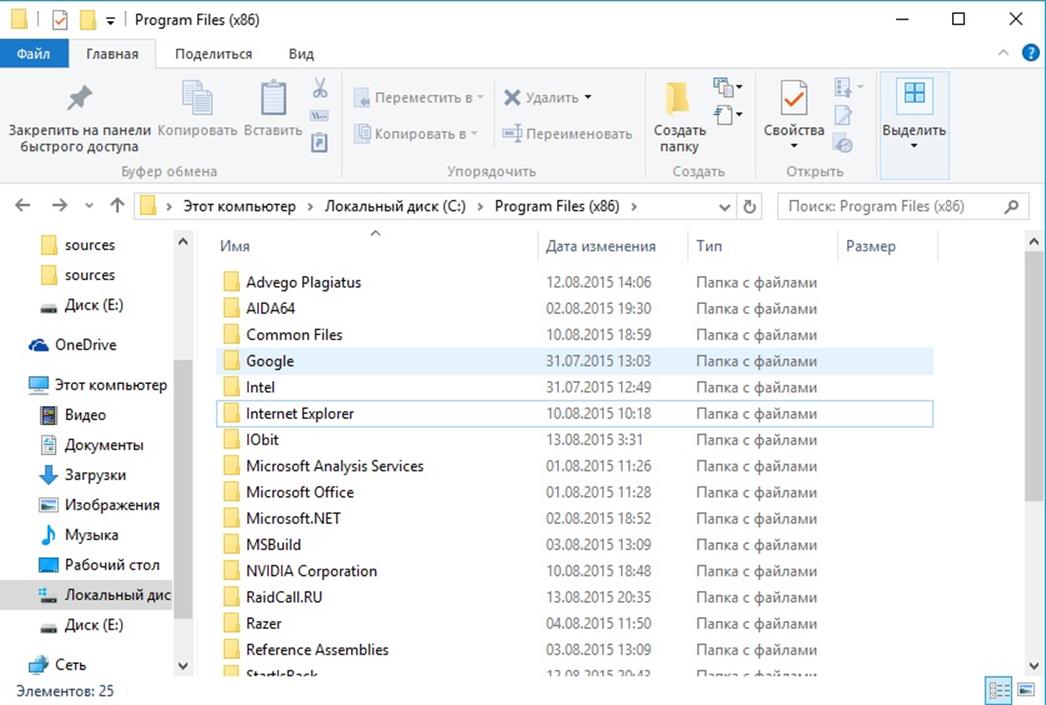This screenshot has height=705, width=1046.
Task: Click the magnifier icon in the search box
Action: tap(1012, 207)
